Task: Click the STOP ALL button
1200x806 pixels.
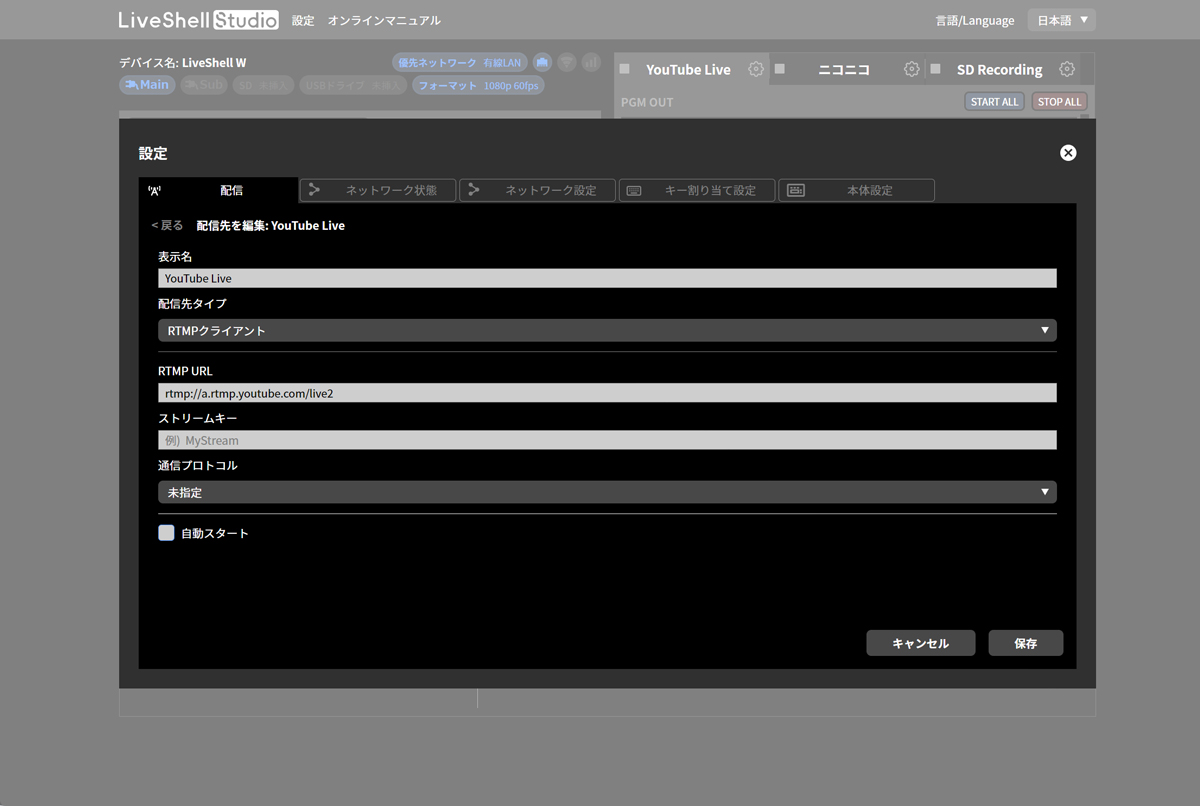Action: tap(1059, 102)
